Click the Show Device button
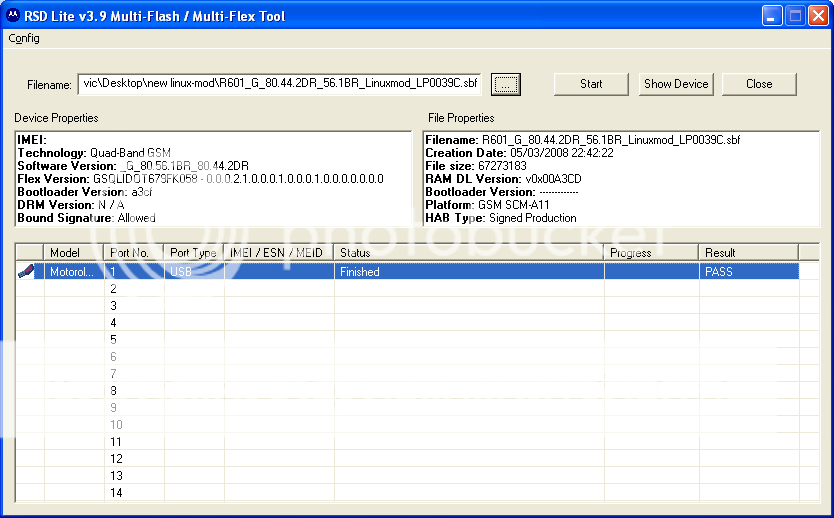This screenshot has width=834, height=518. (x=676, y=84)
